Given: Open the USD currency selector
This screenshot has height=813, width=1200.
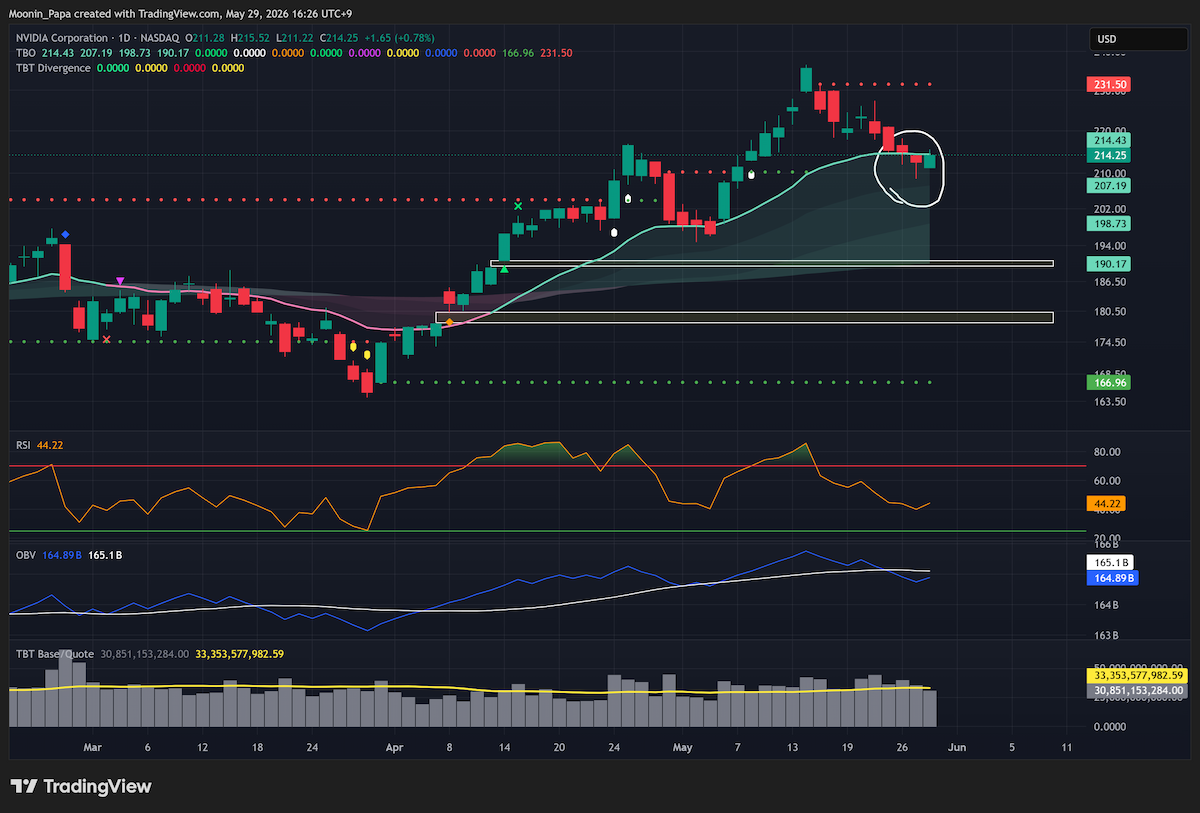Looking at the screenshot, I should 1138,39.
